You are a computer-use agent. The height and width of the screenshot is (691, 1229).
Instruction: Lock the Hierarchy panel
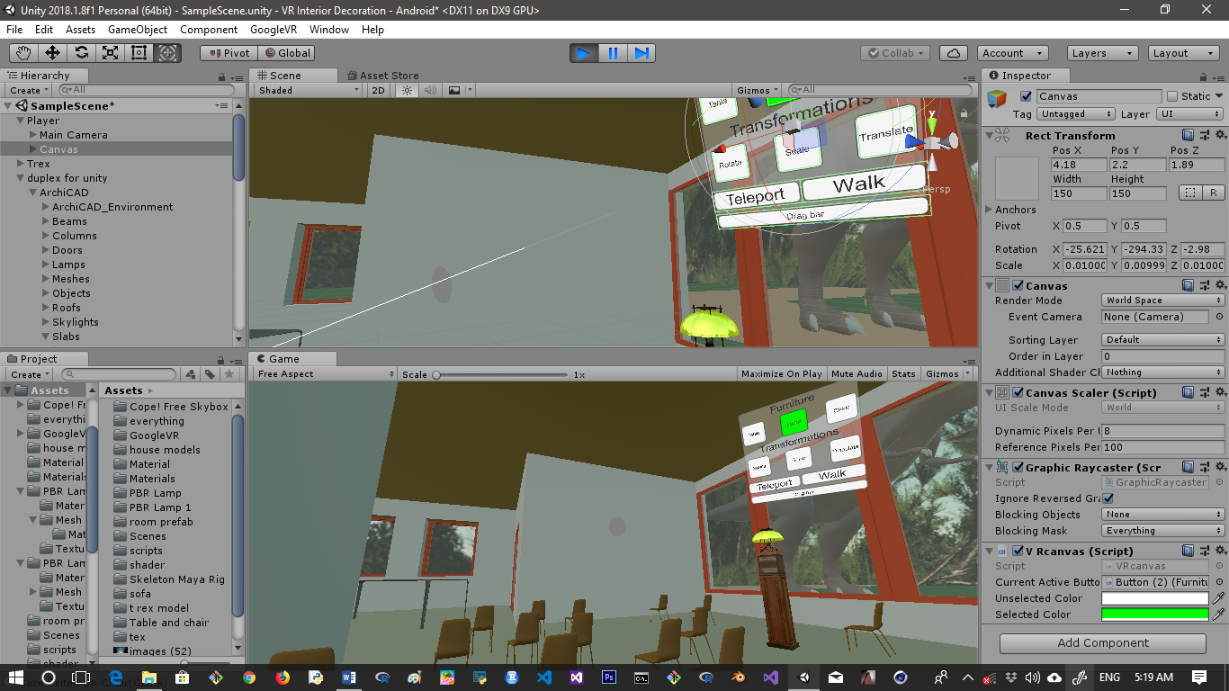(x=221, y=77)
